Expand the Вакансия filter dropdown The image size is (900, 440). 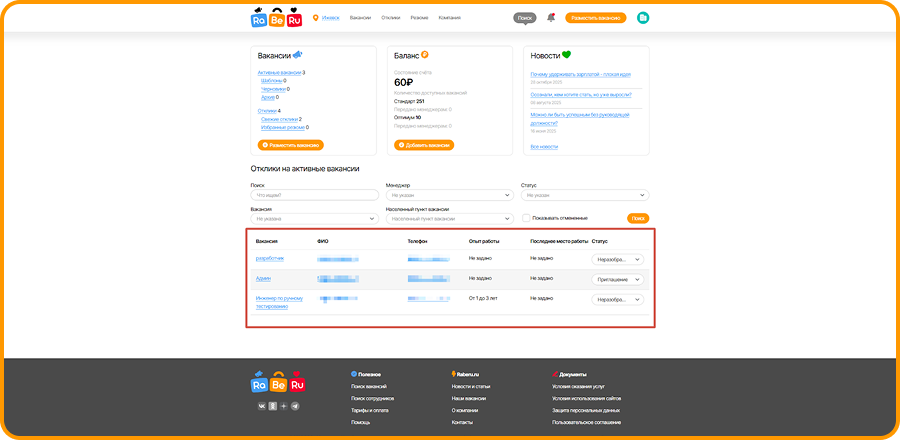click(314, 218)
